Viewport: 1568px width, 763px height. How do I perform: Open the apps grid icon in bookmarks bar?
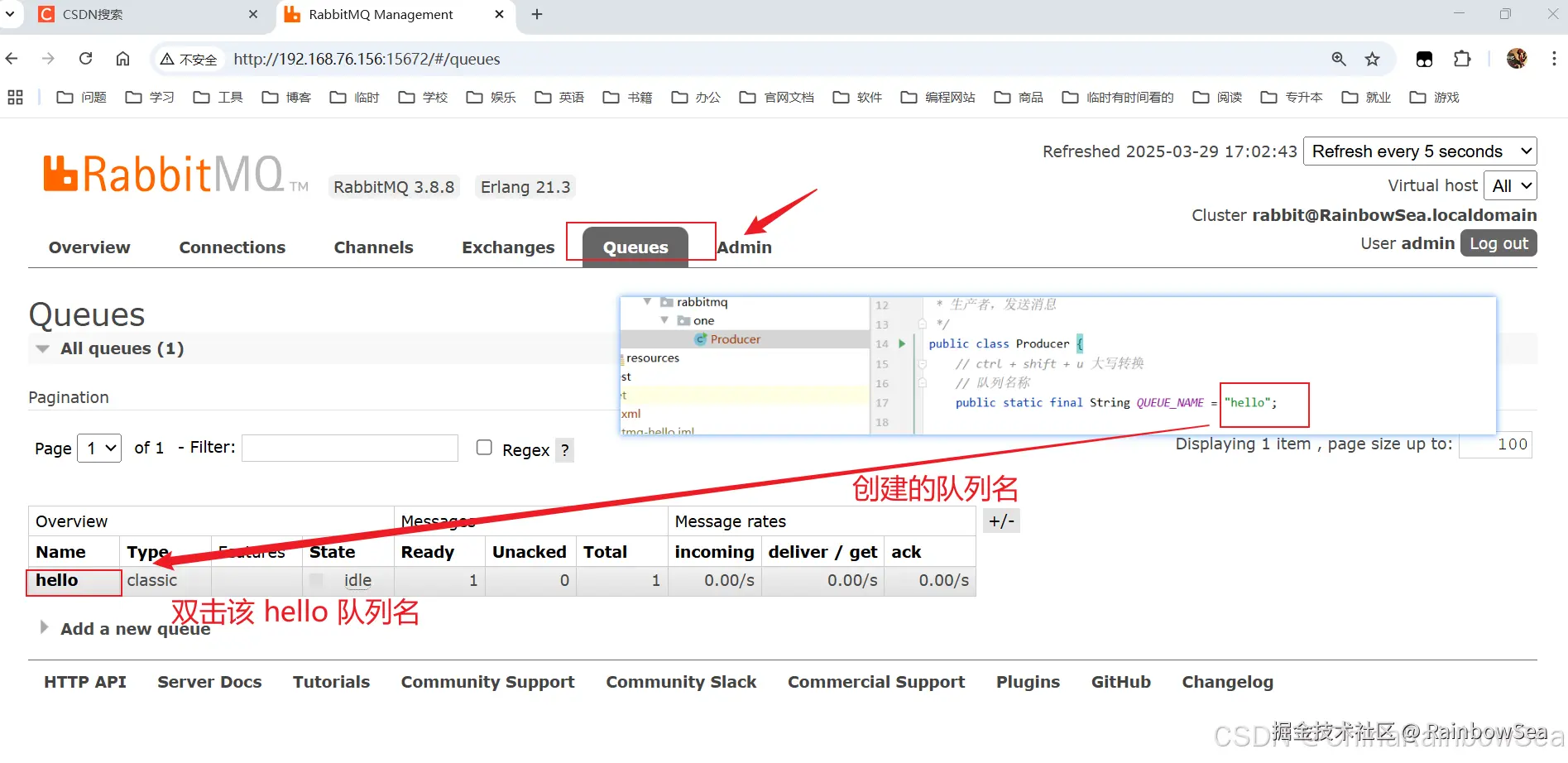tap(15, 98)
